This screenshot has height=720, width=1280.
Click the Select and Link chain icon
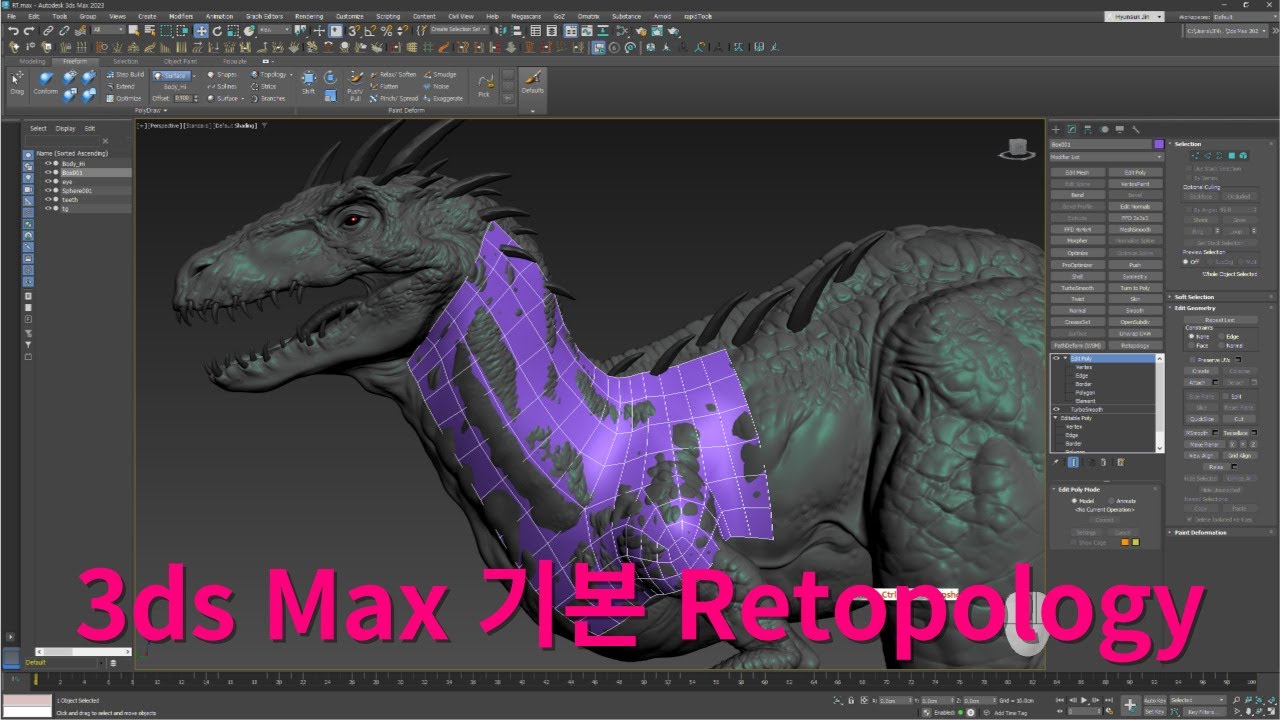tap(48, 31)
